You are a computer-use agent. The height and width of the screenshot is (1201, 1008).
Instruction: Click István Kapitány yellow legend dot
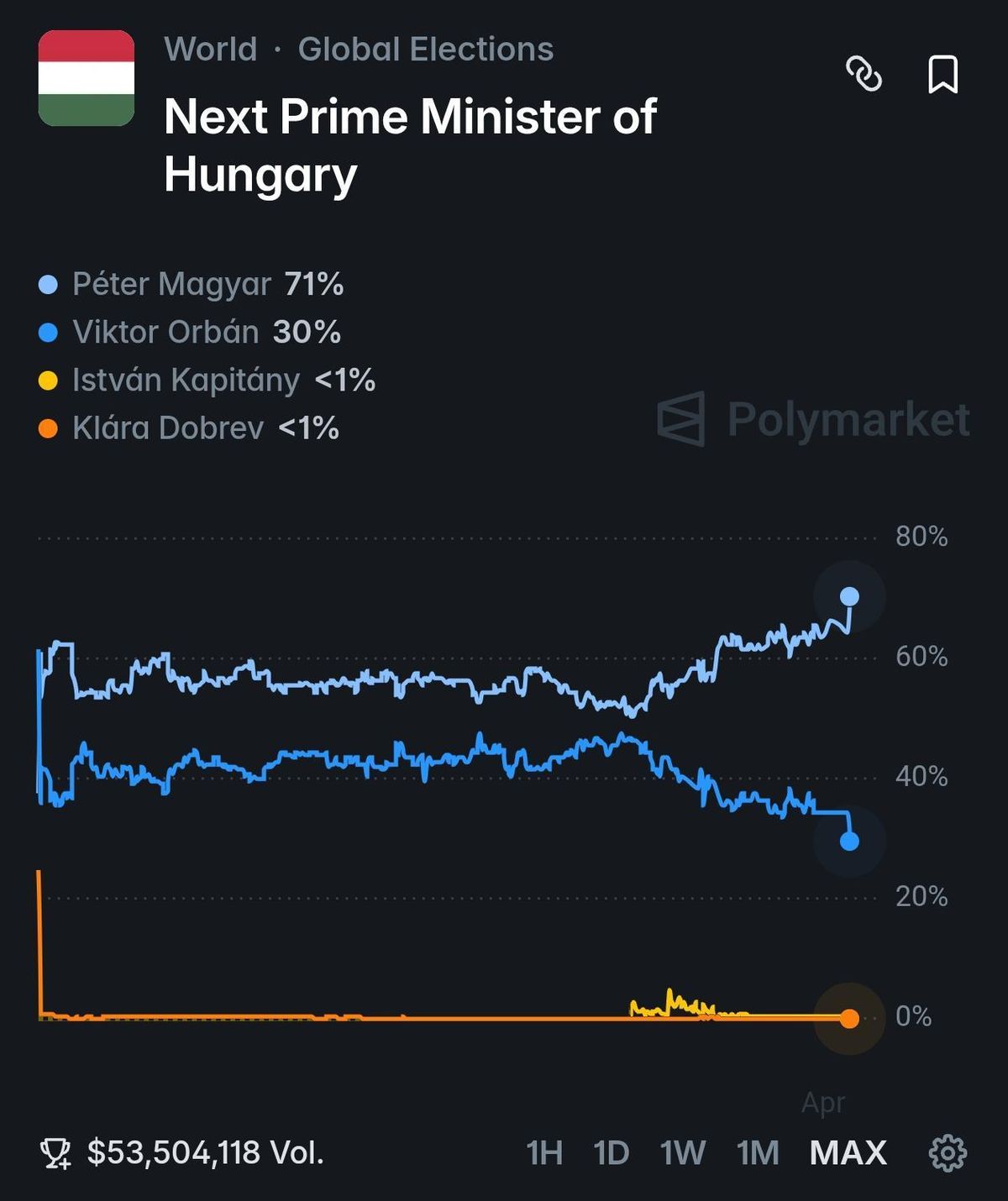(49, 380)
